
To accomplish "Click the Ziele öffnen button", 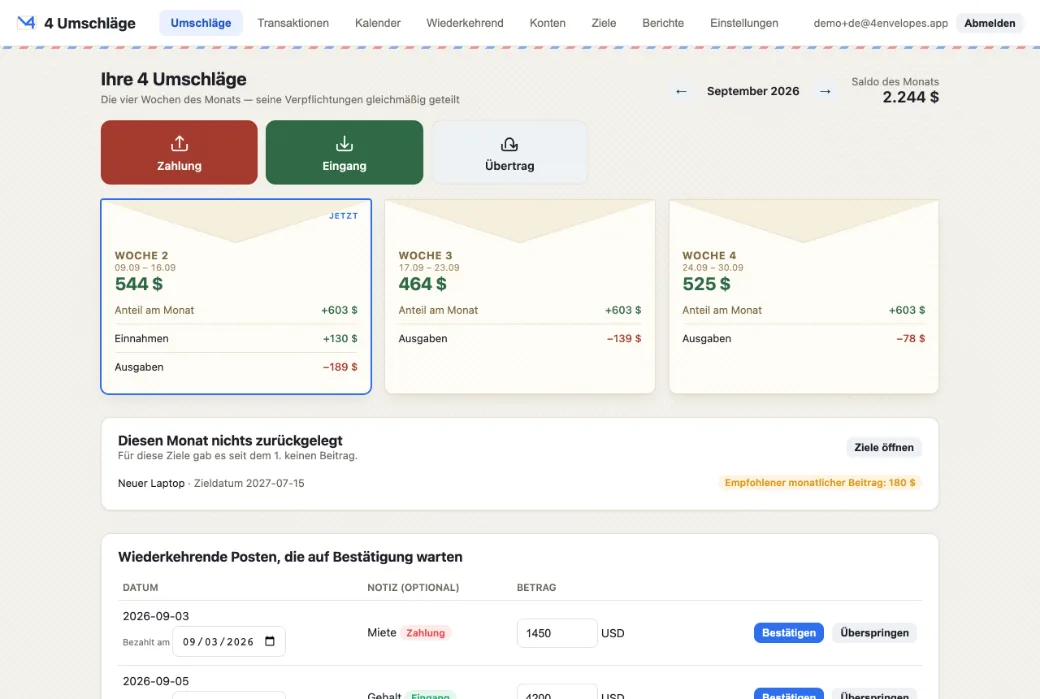I will pos(883,447).
